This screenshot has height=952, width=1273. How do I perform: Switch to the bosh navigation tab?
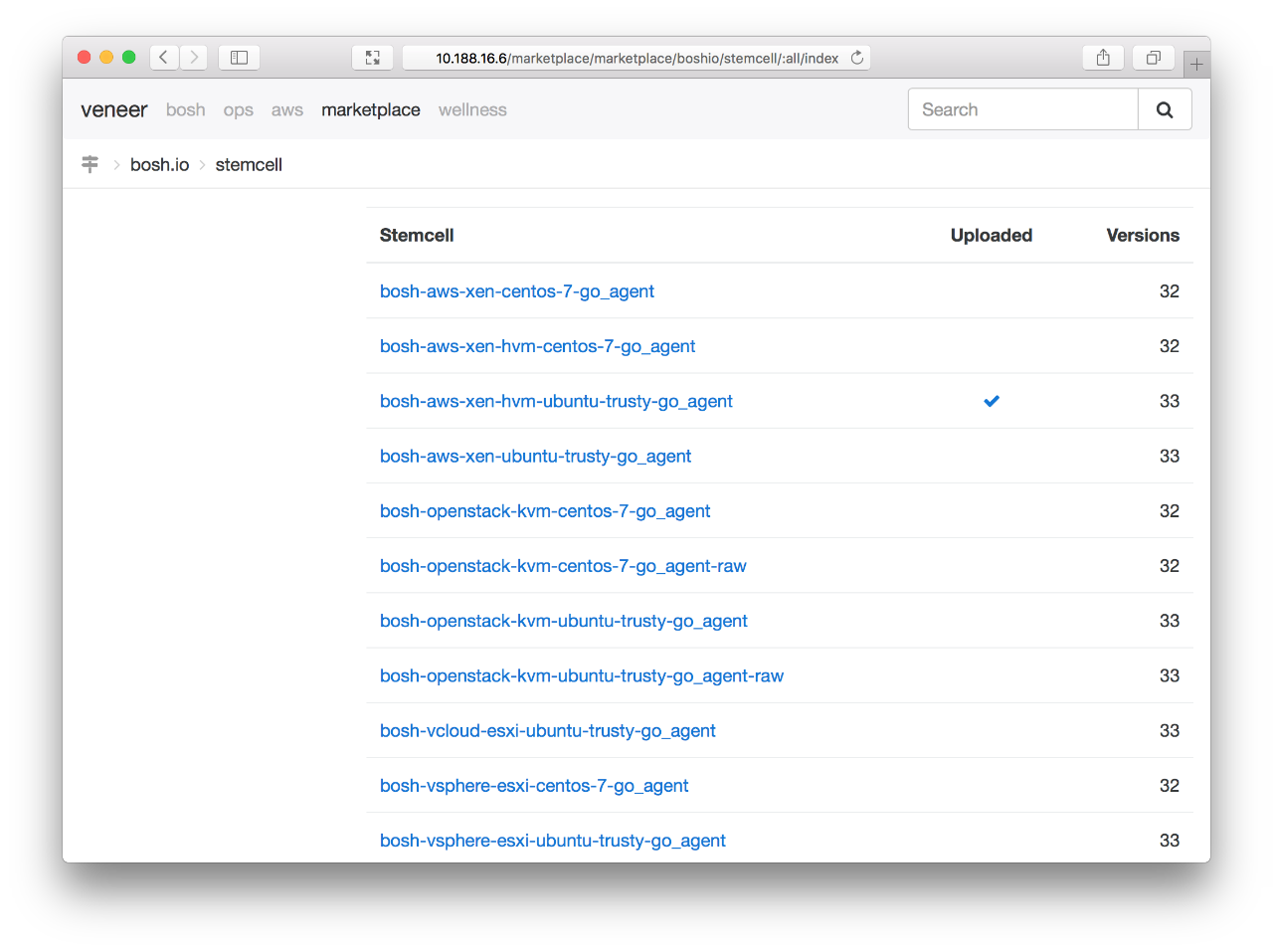186,109
